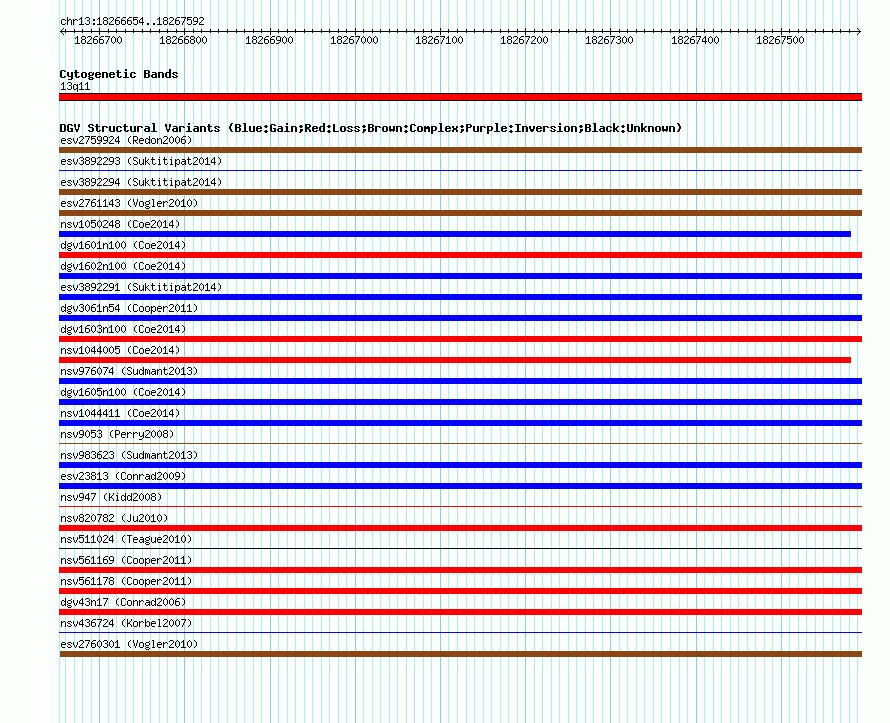Click the brown bar under esv2759924
Viewport: 890px width, 723px height.
[x=460, y=150]
